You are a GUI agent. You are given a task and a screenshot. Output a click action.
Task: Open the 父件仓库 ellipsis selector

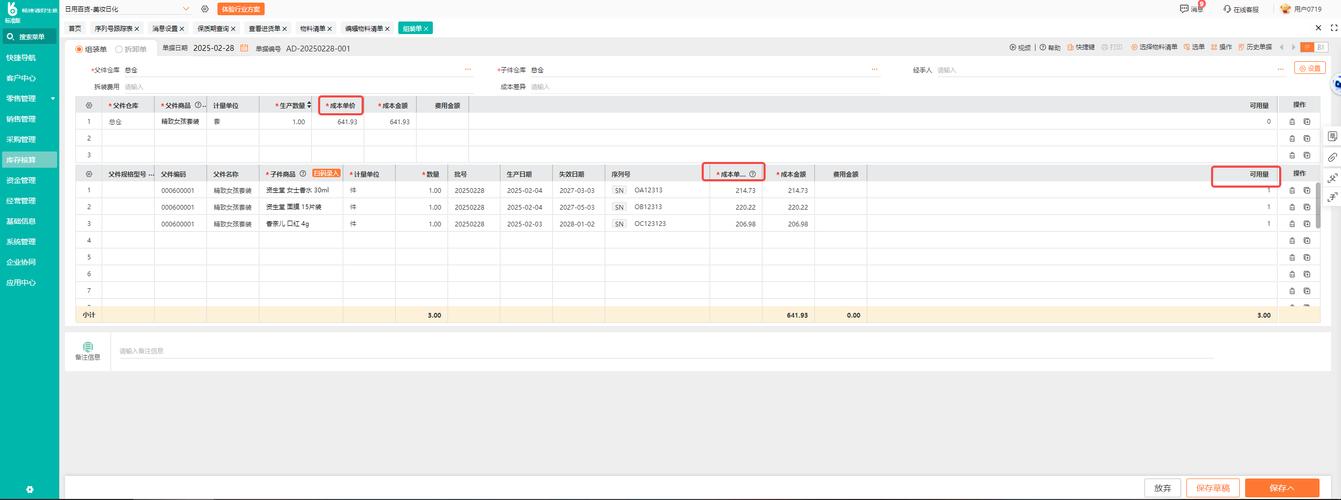pos(467,69)
